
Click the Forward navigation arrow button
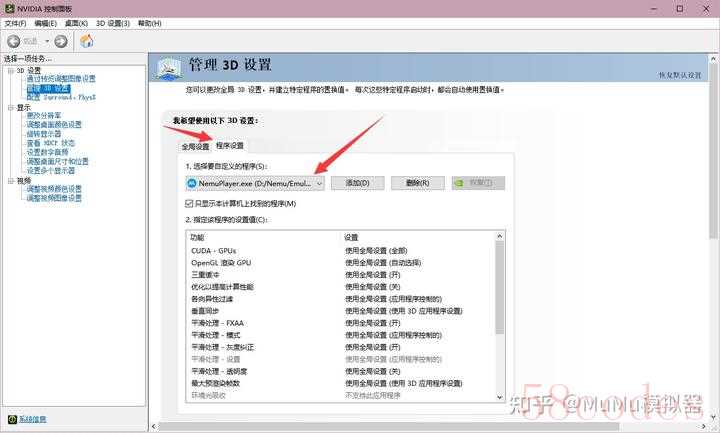[x=61, y=41]
